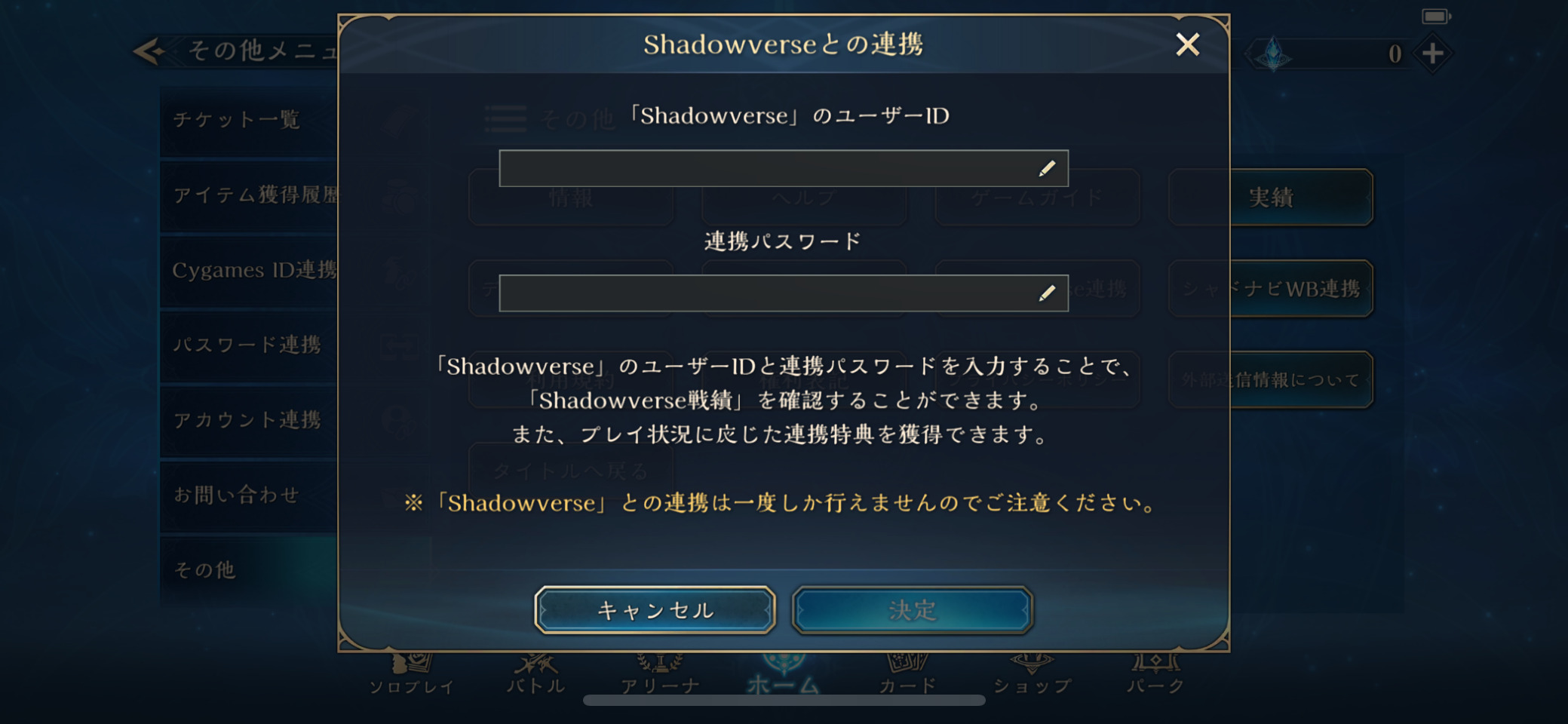The width and height of the screenshot is (1568, 724).
Task: Select アカウント連携 menu item
Action: click(249, 420)
